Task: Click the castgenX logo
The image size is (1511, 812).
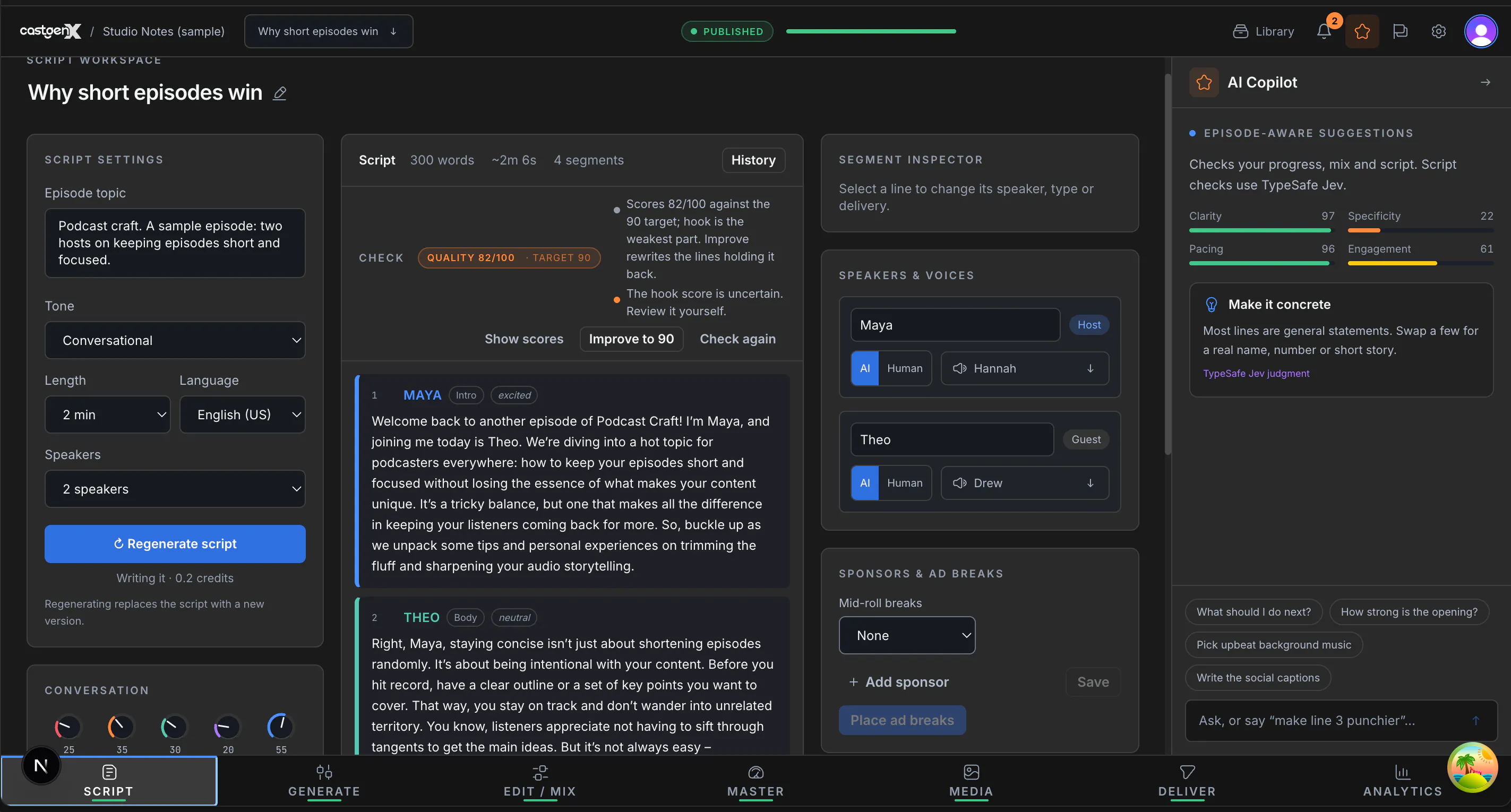Action: point(50,31)
